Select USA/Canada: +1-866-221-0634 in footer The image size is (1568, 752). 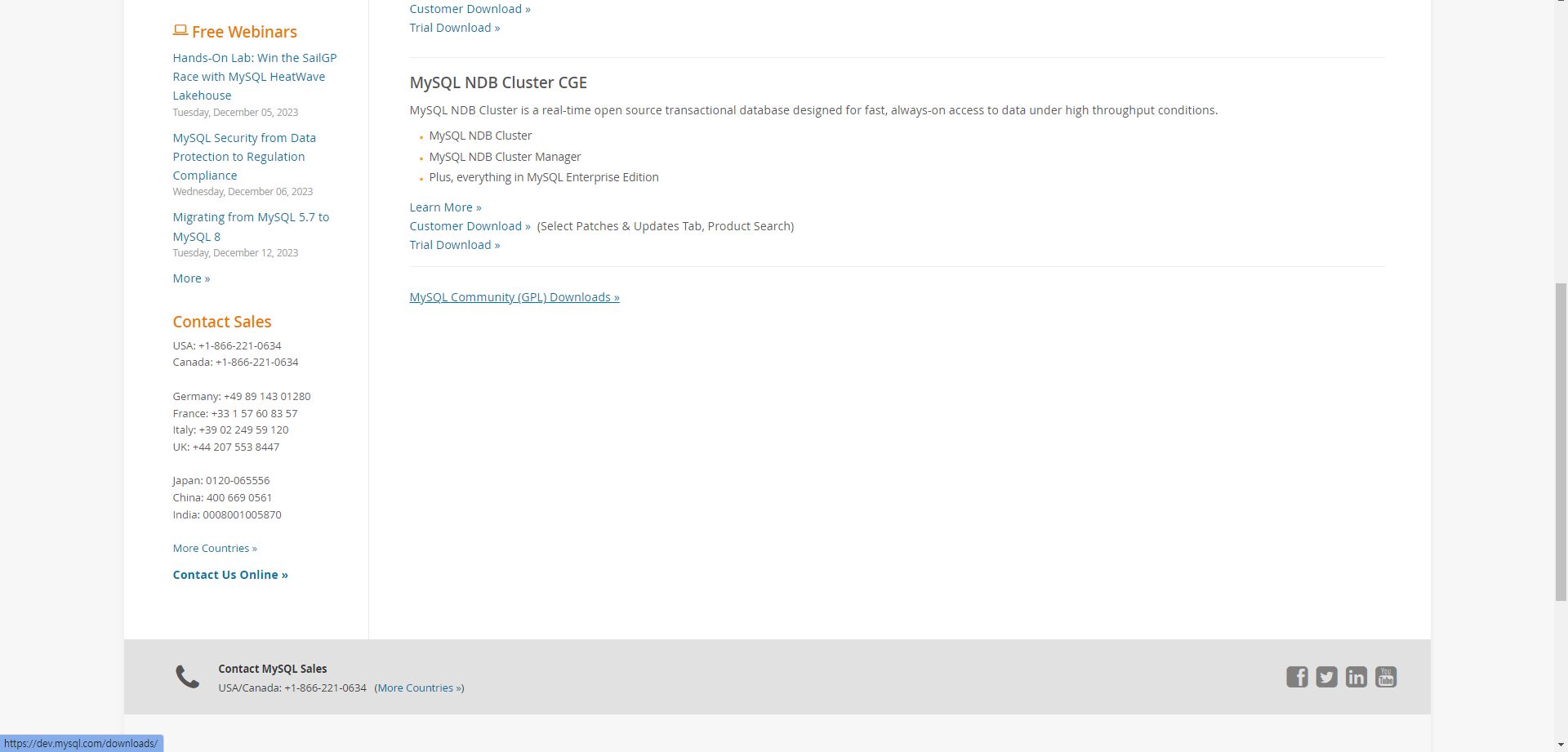[x=292, y=688]
